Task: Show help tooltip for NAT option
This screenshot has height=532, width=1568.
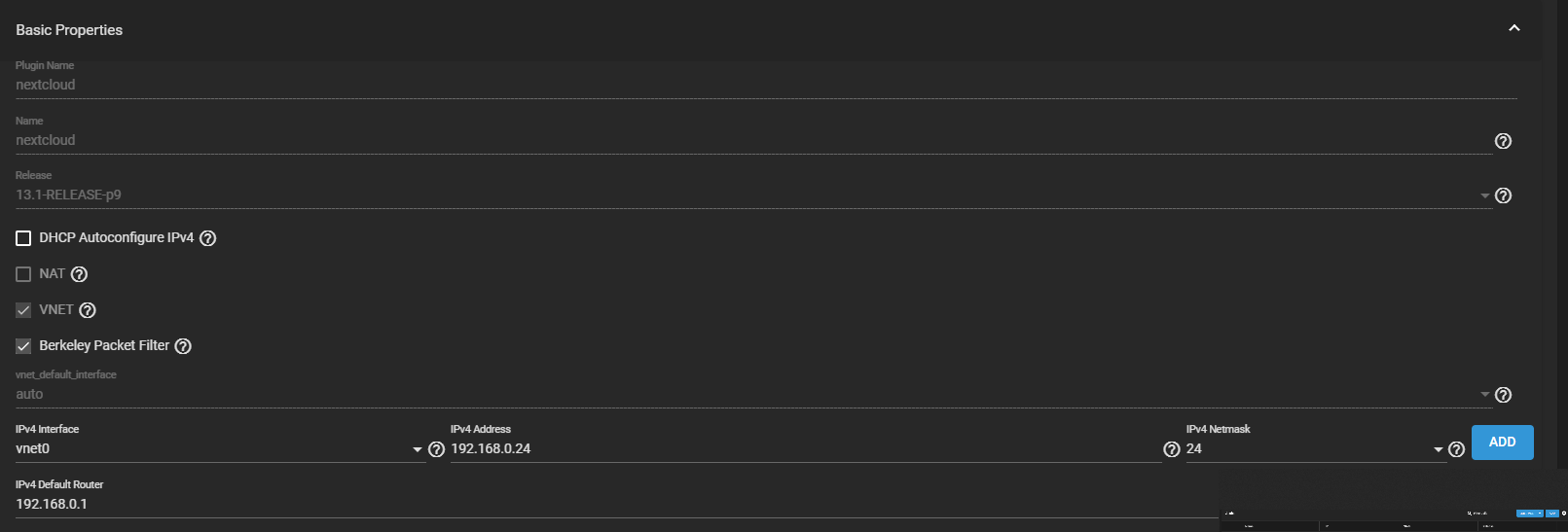Action: 80,274
